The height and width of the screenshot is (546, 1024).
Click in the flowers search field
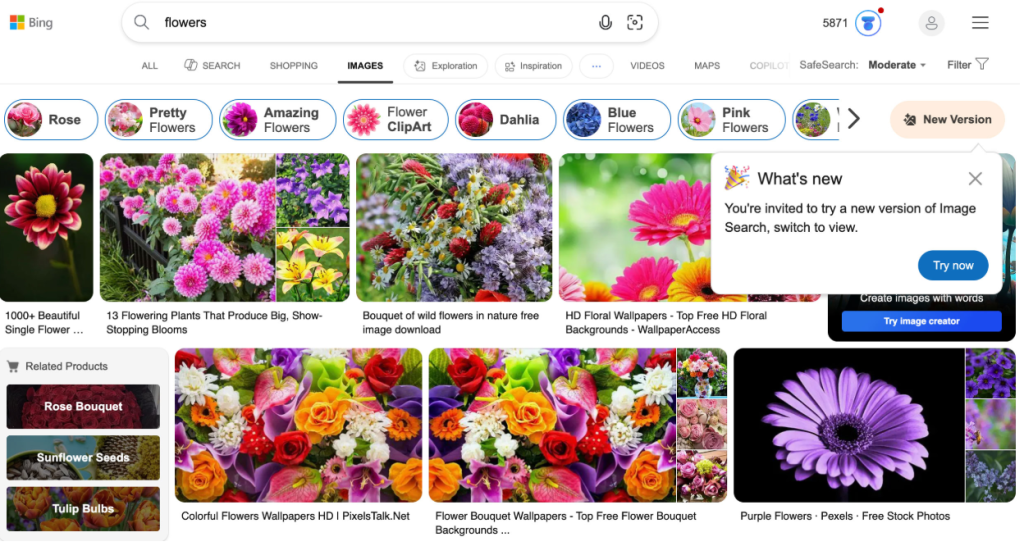[x=370, y=23]
